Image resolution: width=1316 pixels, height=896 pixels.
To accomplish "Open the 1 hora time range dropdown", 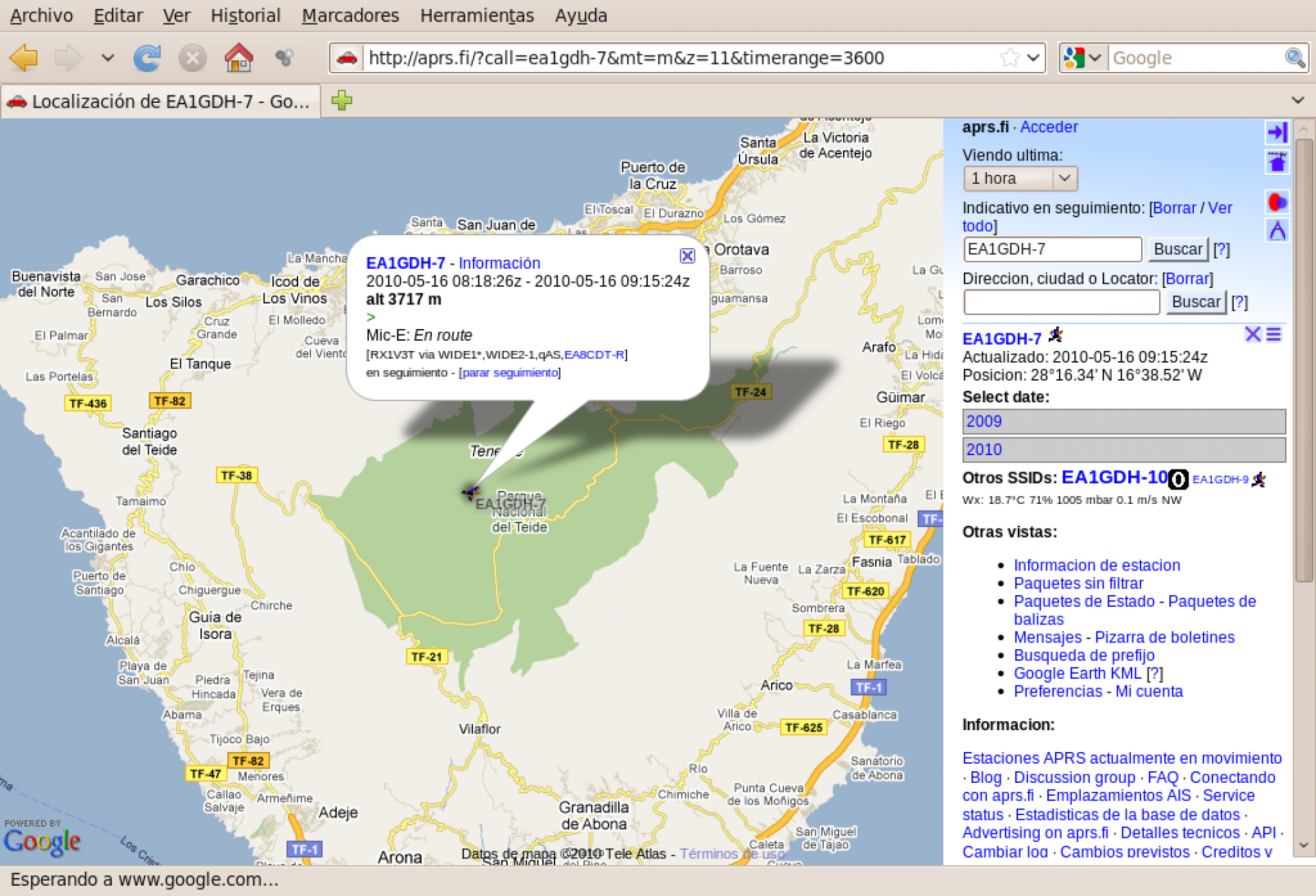I will click(x=1020, y=178).
